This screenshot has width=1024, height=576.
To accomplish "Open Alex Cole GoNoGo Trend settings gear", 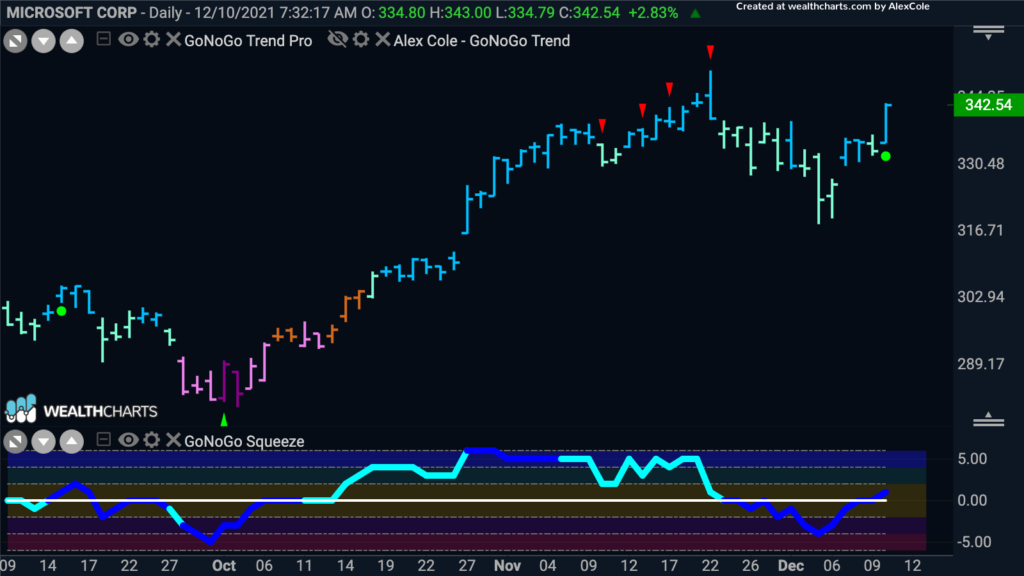I will coord(361,40).
